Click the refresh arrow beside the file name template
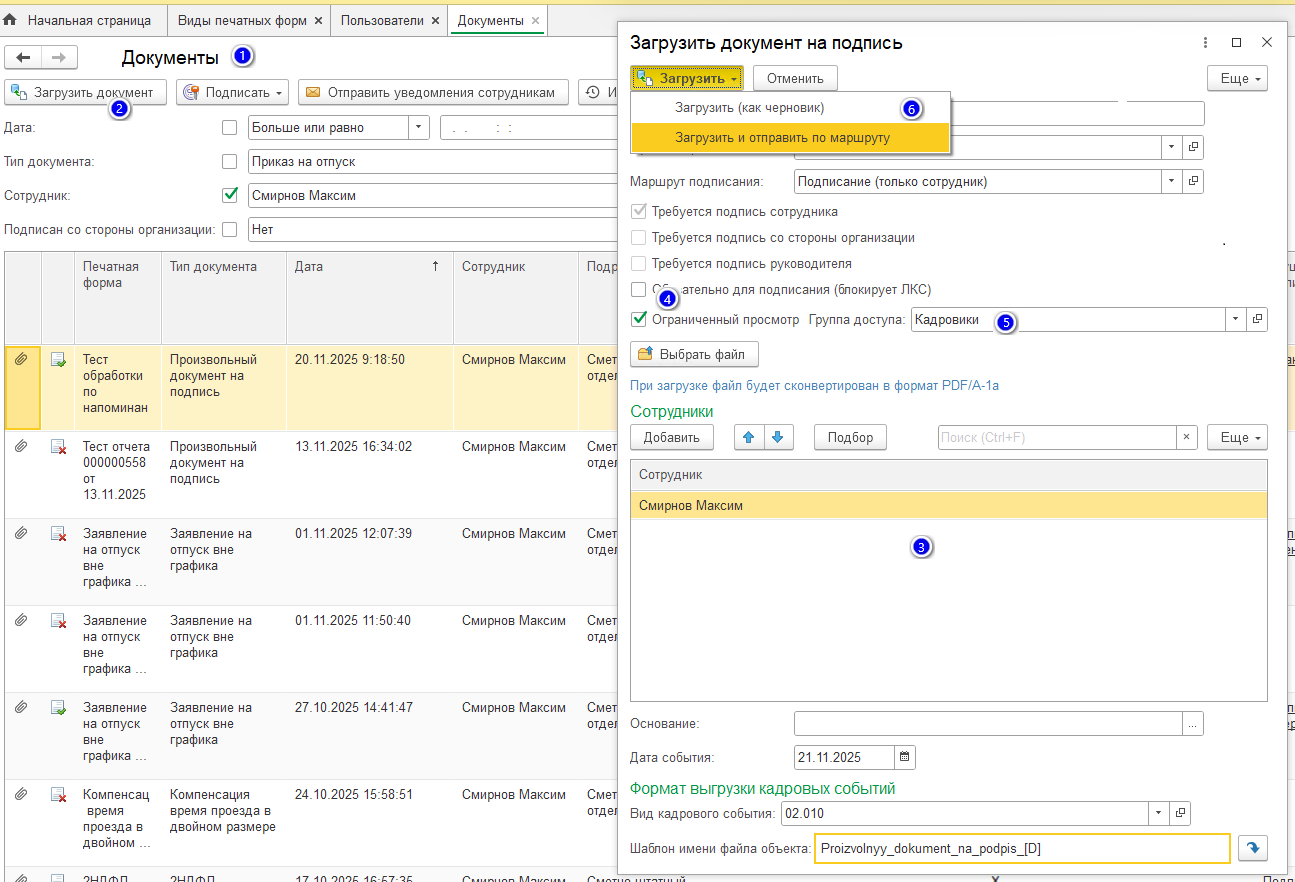The image size is (1295, 882). click(1253, 848)
